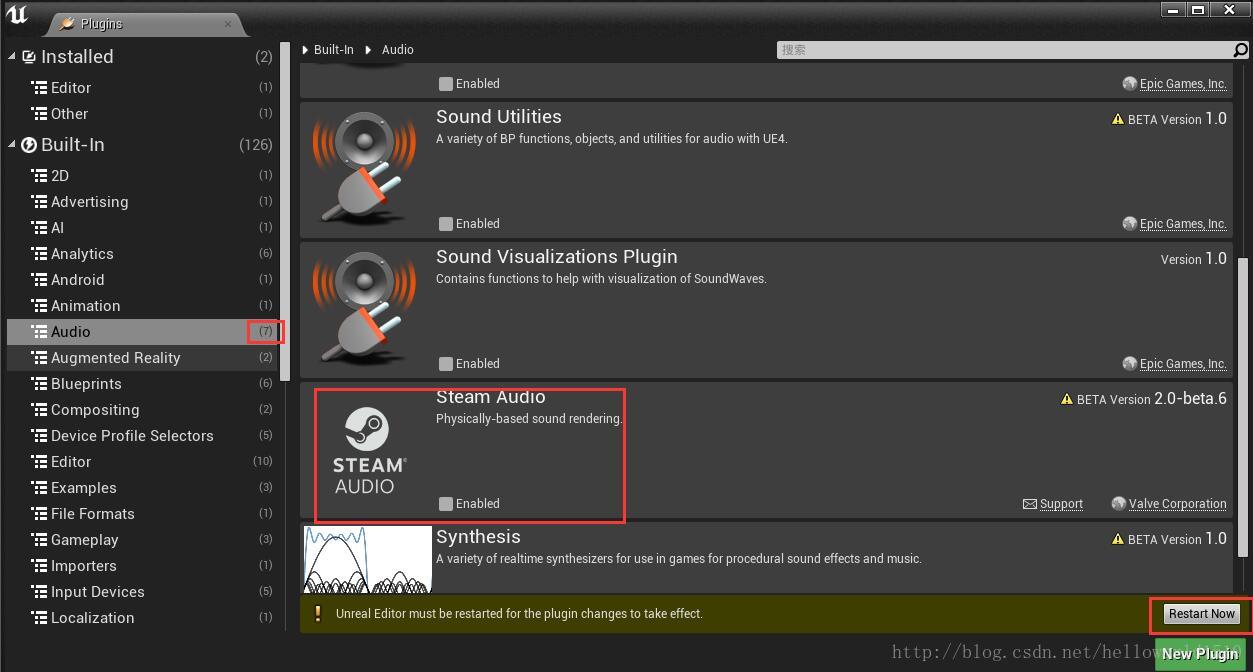
Task: Collapse the Installed category
Action: pyautogui.click(x=12, y=57)
